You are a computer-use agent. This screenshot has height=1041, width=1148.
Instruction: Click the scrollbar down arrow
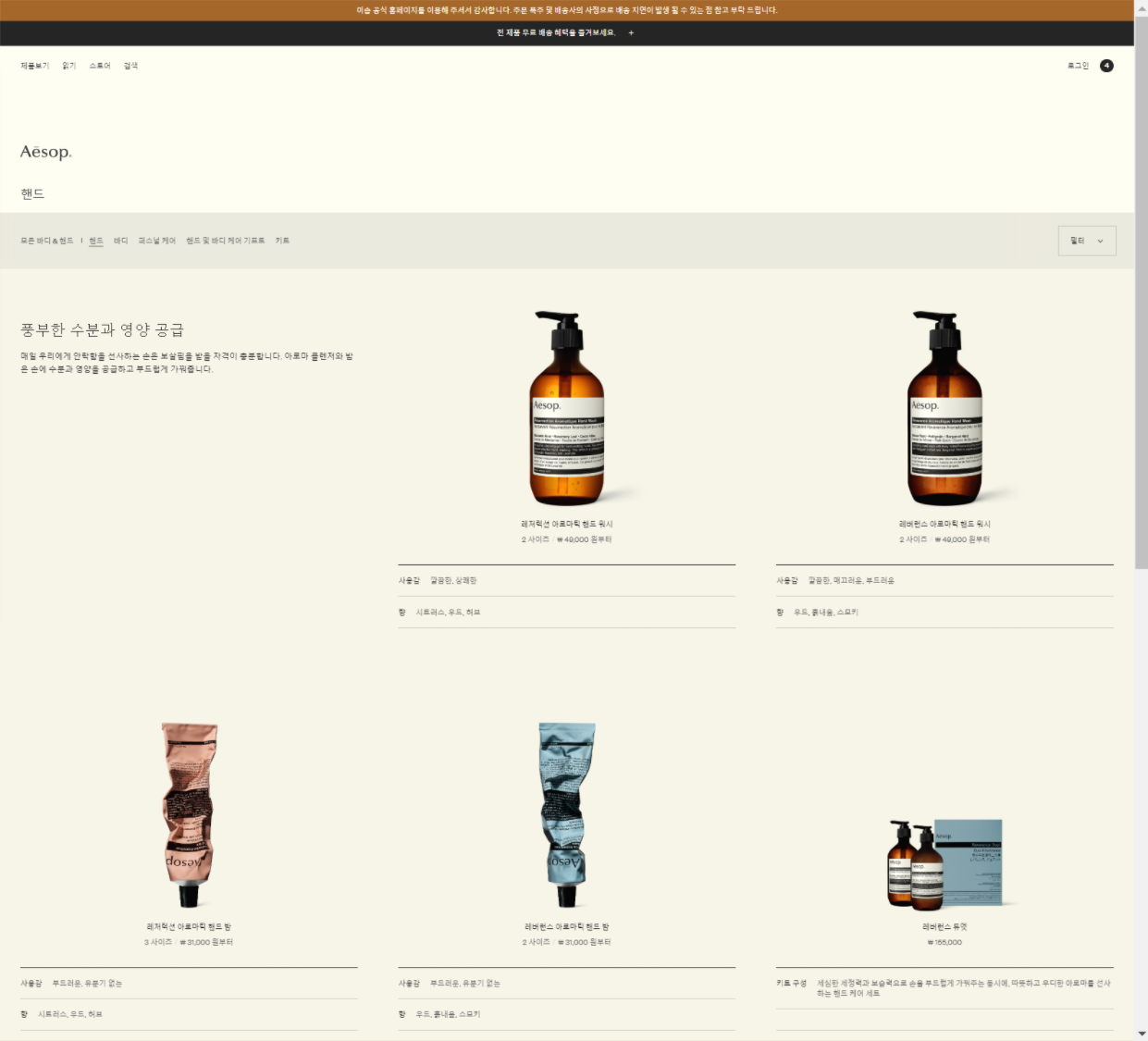[1141, 1034]
